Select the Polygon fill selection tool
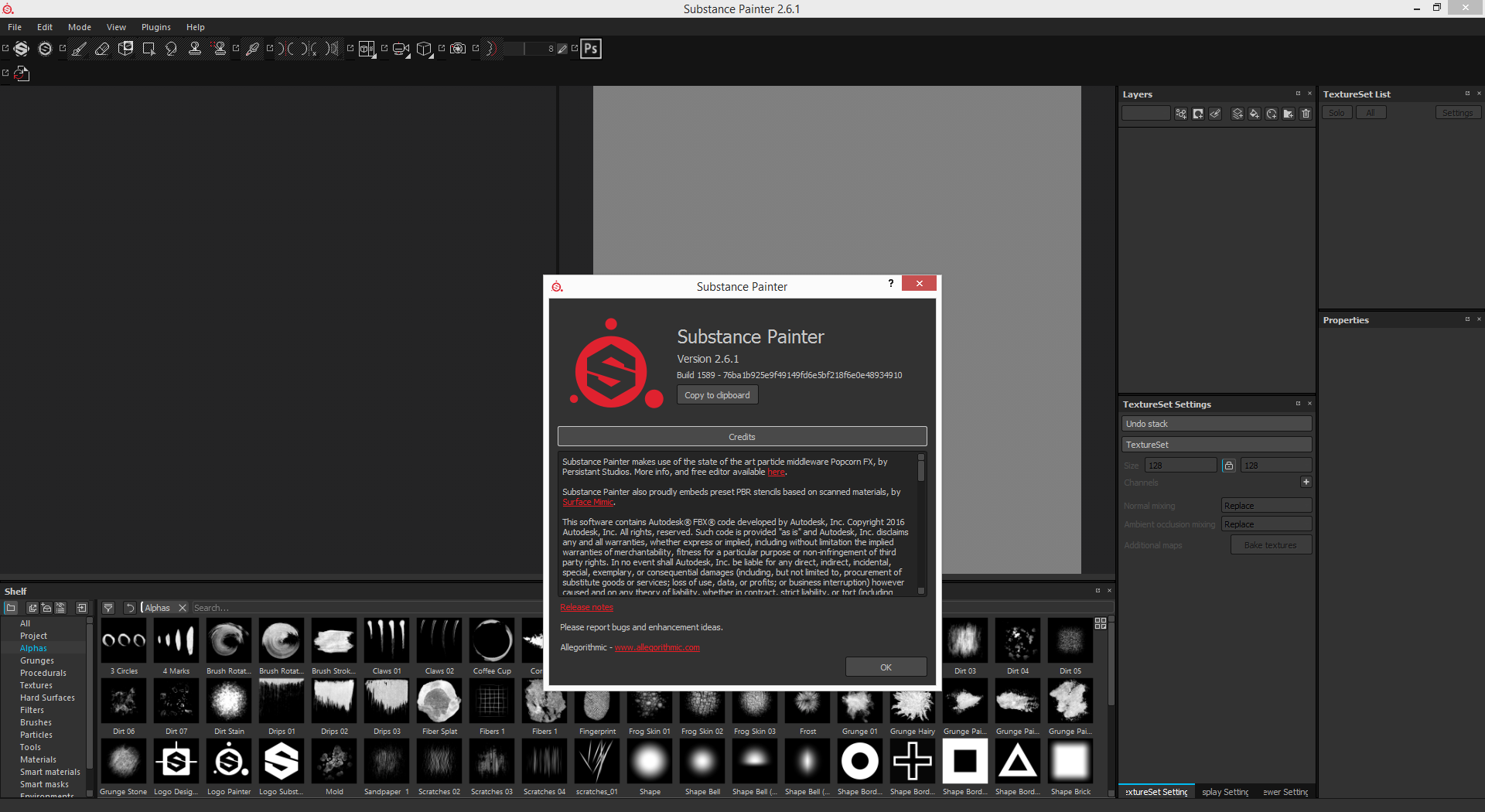1485x812 pixels. [148, 49]
